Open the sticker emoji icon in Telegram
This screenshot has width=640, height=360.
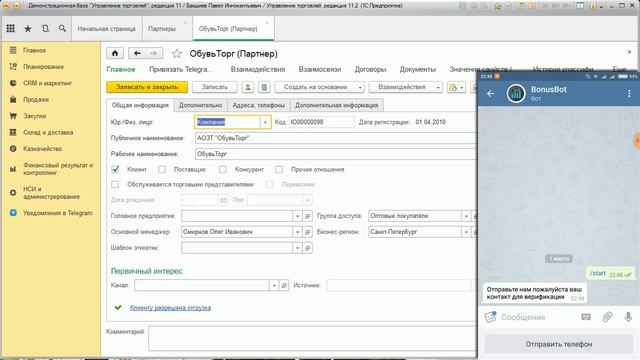[x=490, y=317]
